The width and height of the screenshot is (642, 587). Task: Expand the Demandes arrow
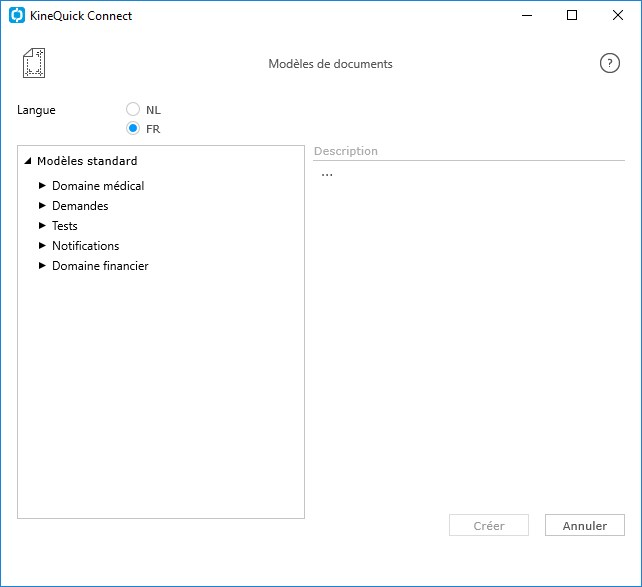[x=42, y=205]
